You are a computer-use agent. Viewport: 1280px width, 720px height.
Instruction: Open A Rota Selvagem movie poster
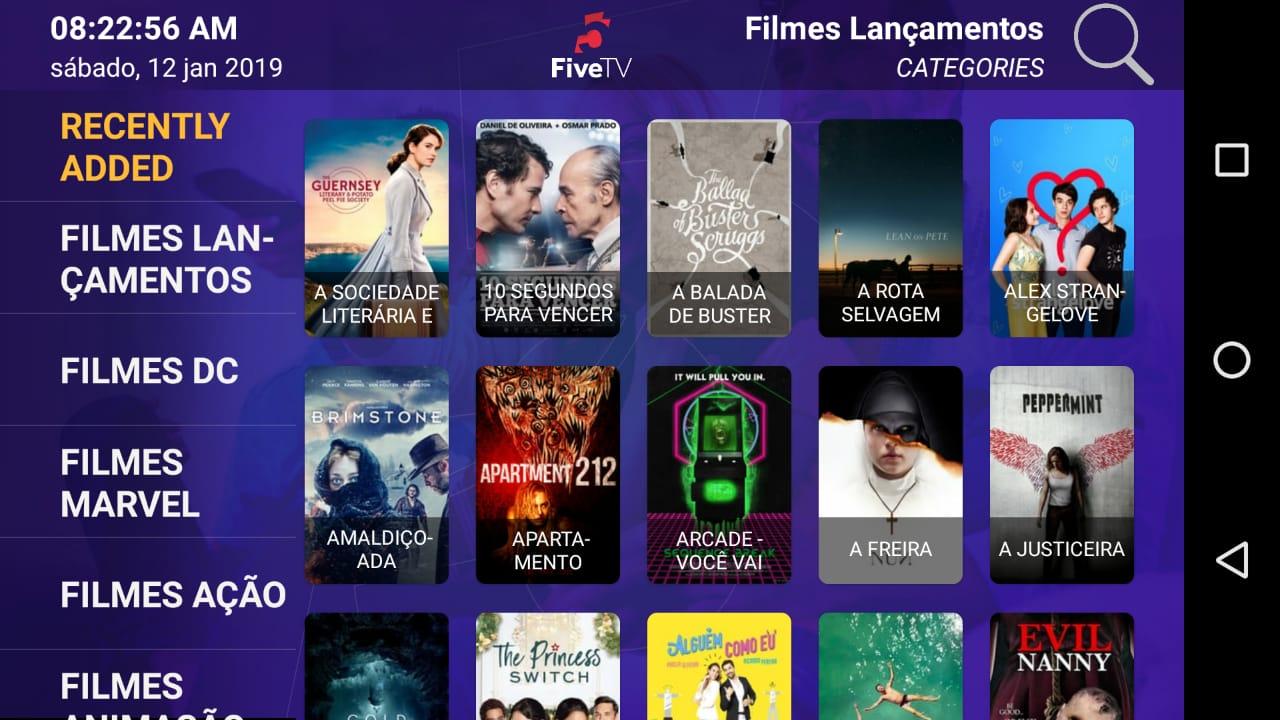pyautogui.click(x=891, y=228)
